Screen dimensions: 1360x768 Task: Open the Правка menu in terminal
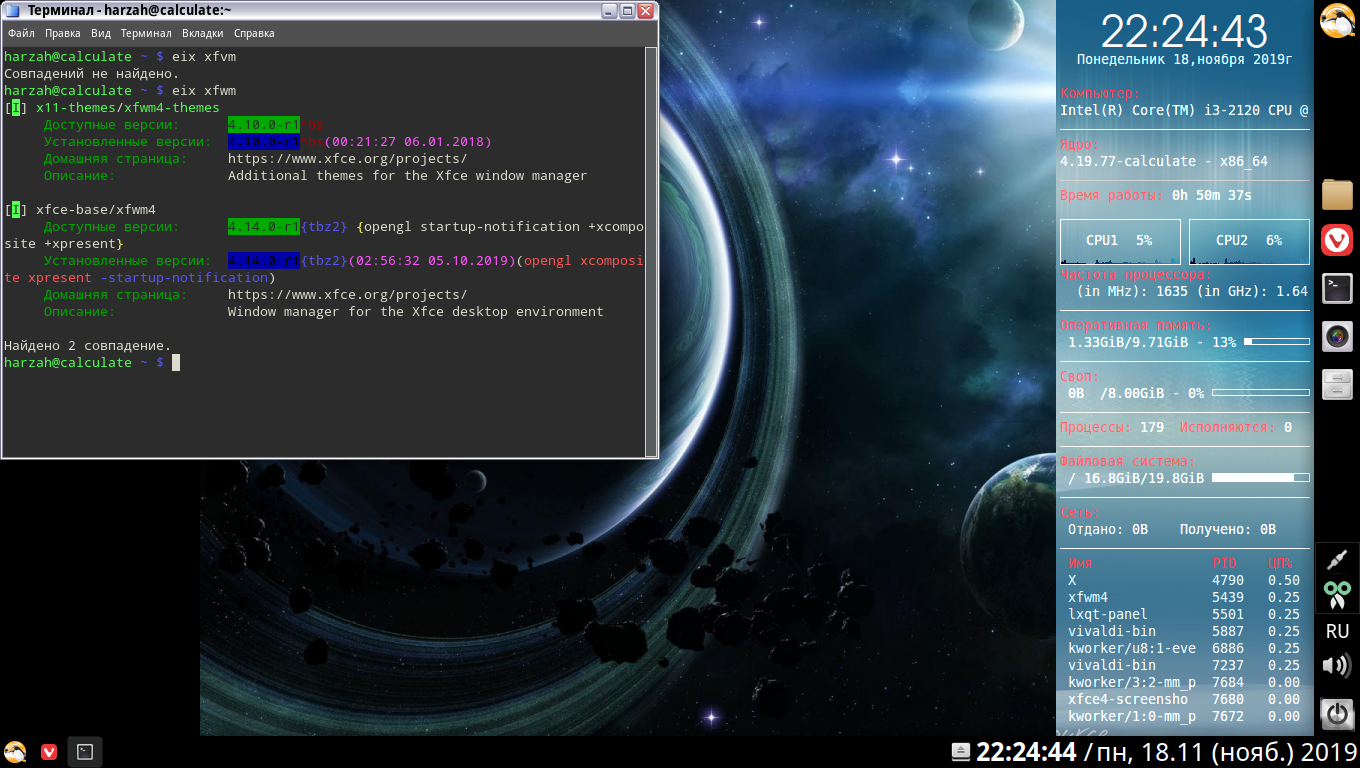coord(62,33)
